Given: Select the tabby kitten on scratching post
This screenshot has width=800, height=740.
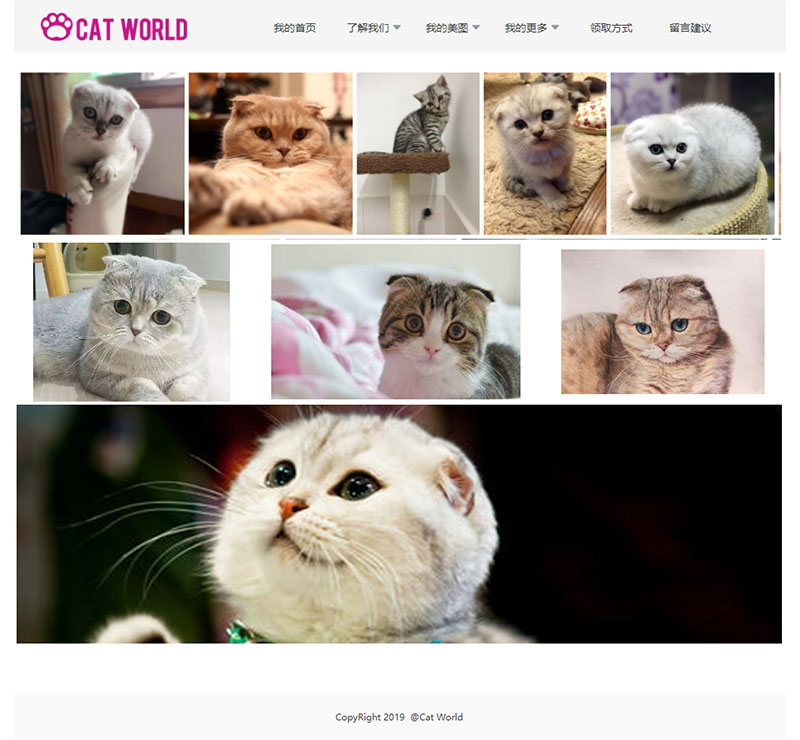Looking at the screenshot, I should (418, 153).
